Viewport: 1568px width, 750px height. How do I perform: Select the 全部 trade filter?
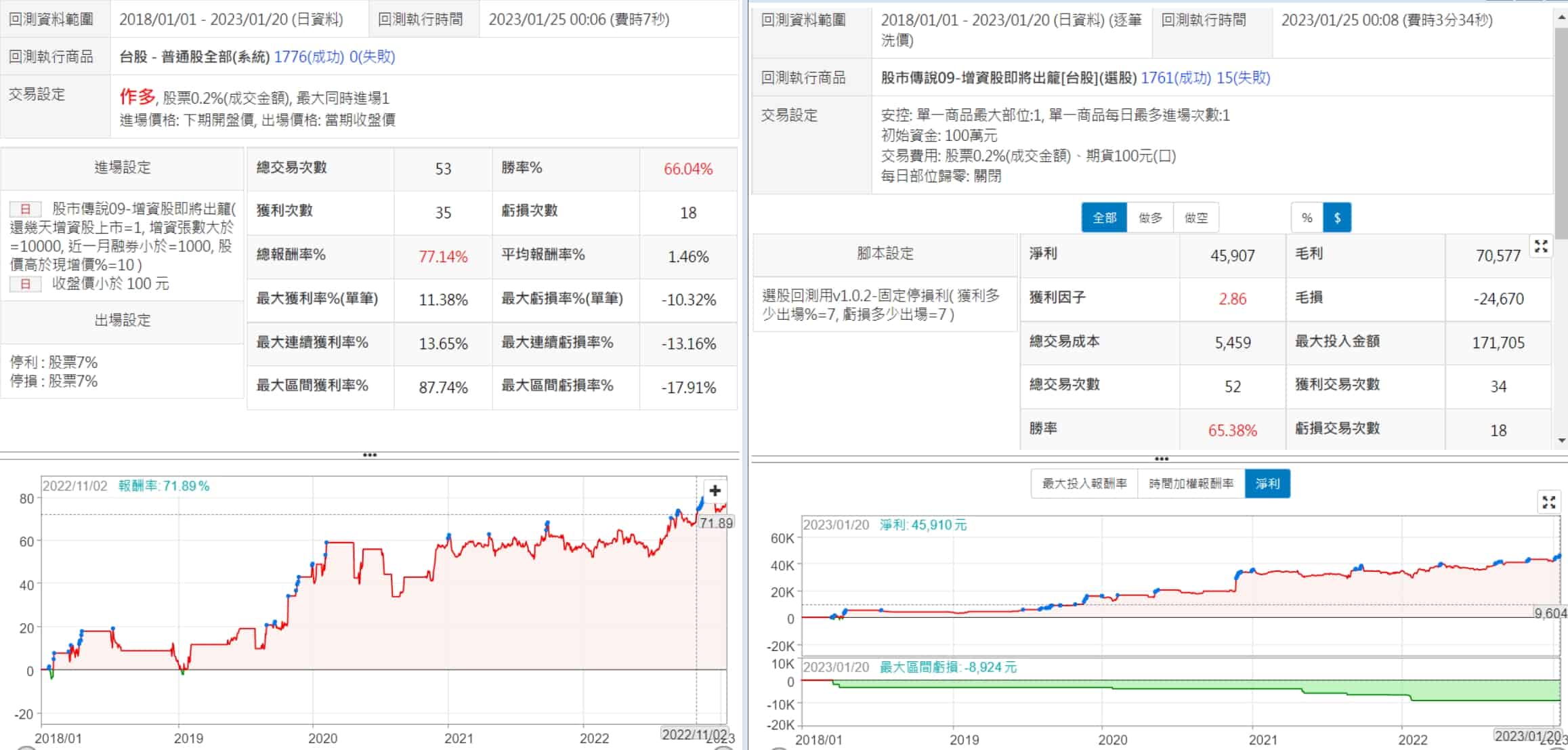1104,217
